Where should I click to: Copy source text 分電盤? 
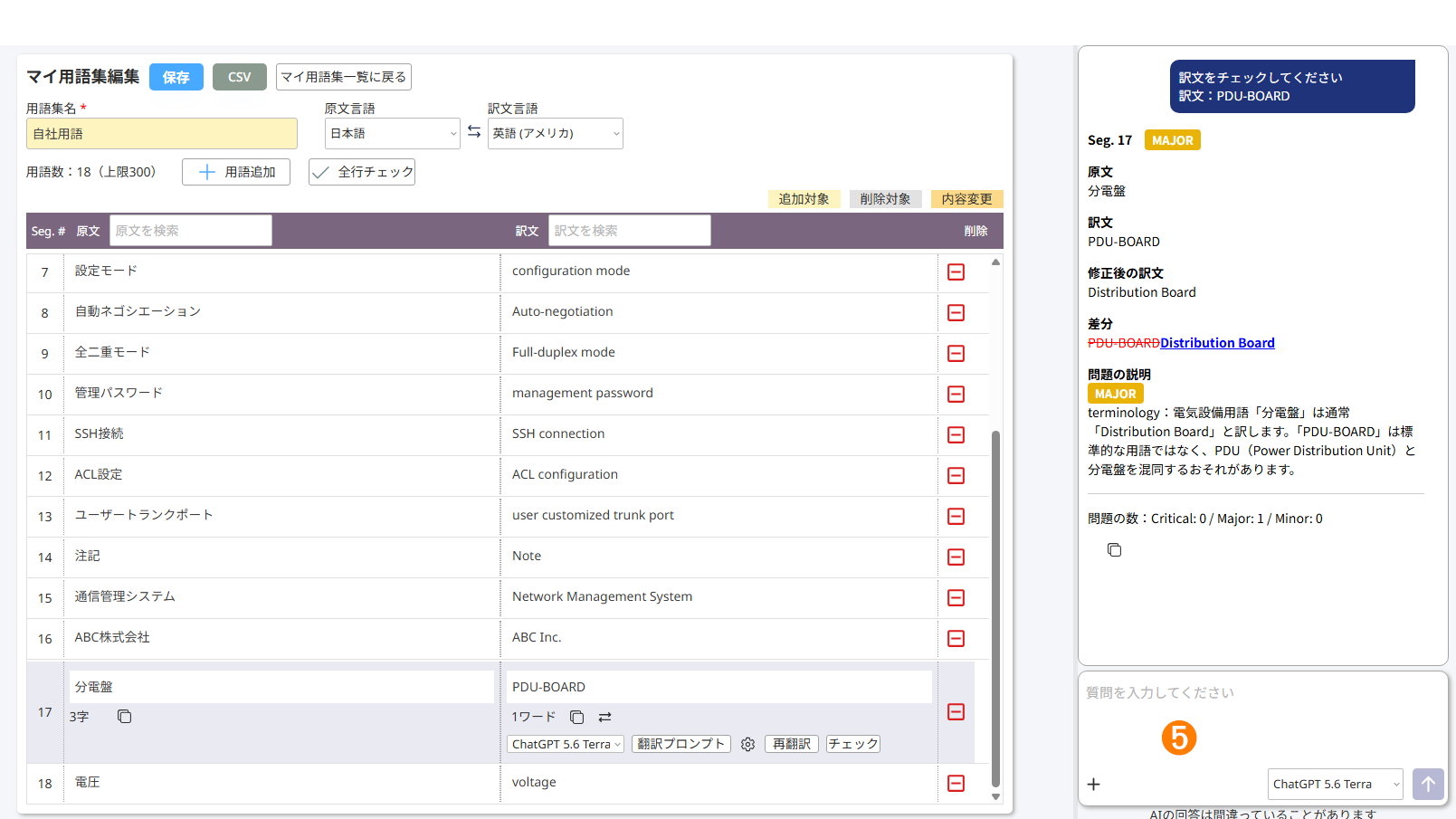[125, 717]
